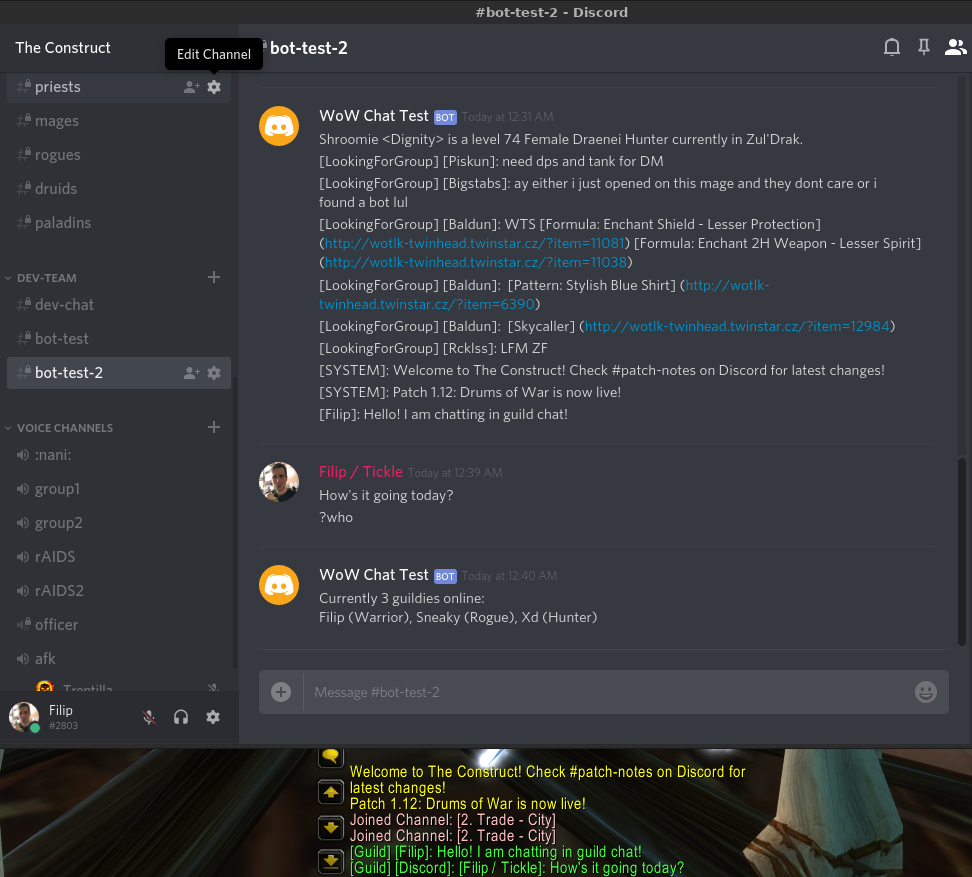Click WoW Chat Test name at 12:31 AM
The width and height of the screenshot is (972, 877).
coord(374,116)
